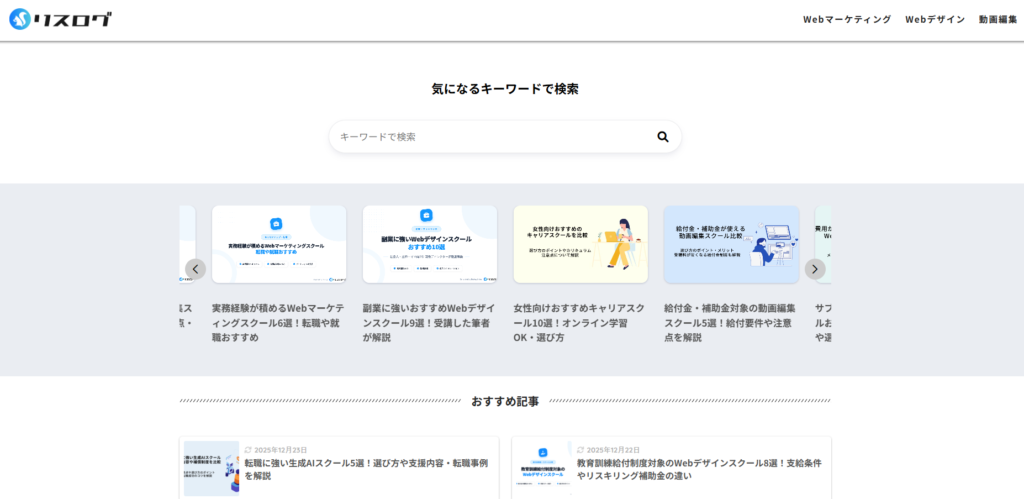Open the Webマーケティング menu item
1024x499 pixels.
(846, 19)
